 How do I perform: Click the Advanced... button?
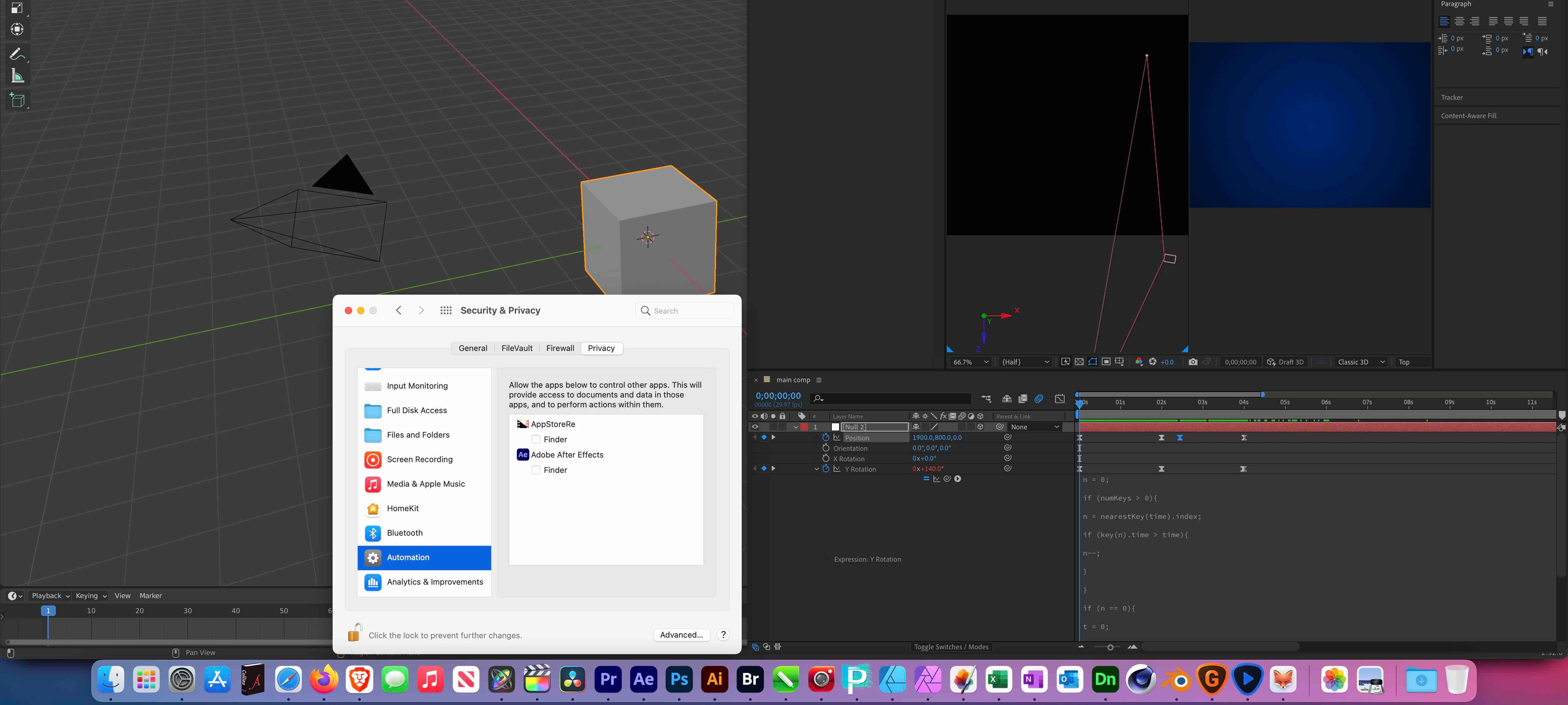[681, 634]
